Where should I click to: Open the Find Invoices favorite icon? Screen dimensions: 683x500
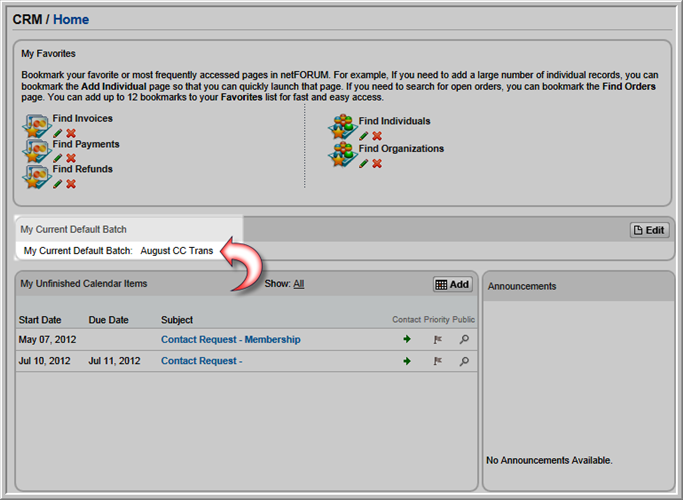(x=37, y=126)
